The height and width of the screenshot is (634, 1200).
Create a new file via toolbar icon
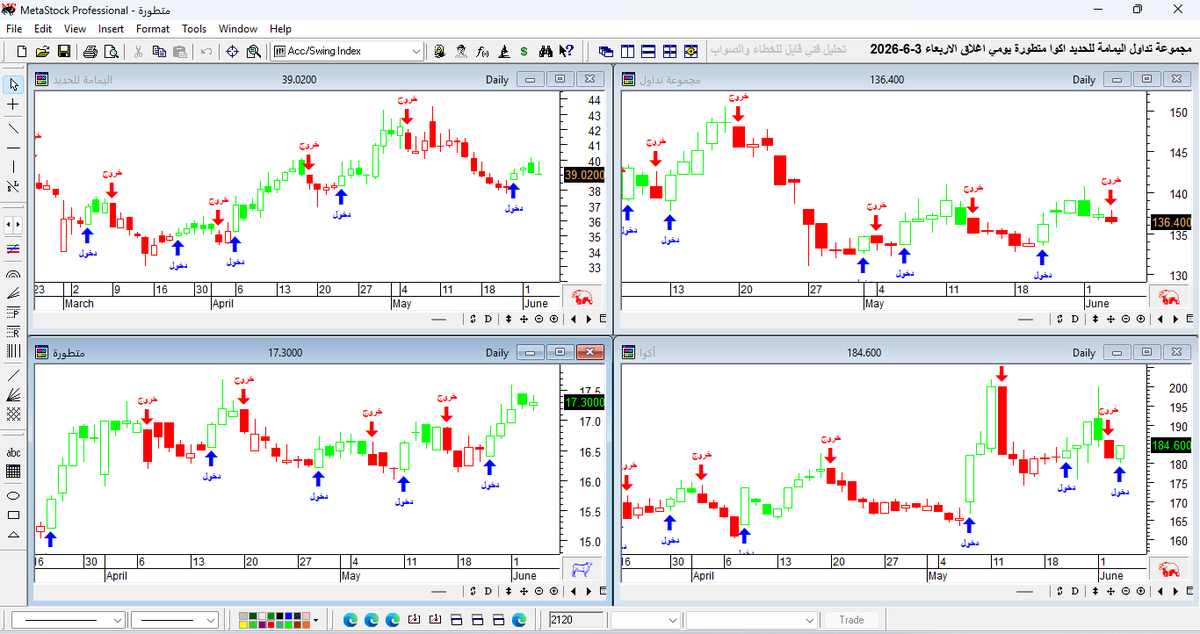[x=21, y=51]
